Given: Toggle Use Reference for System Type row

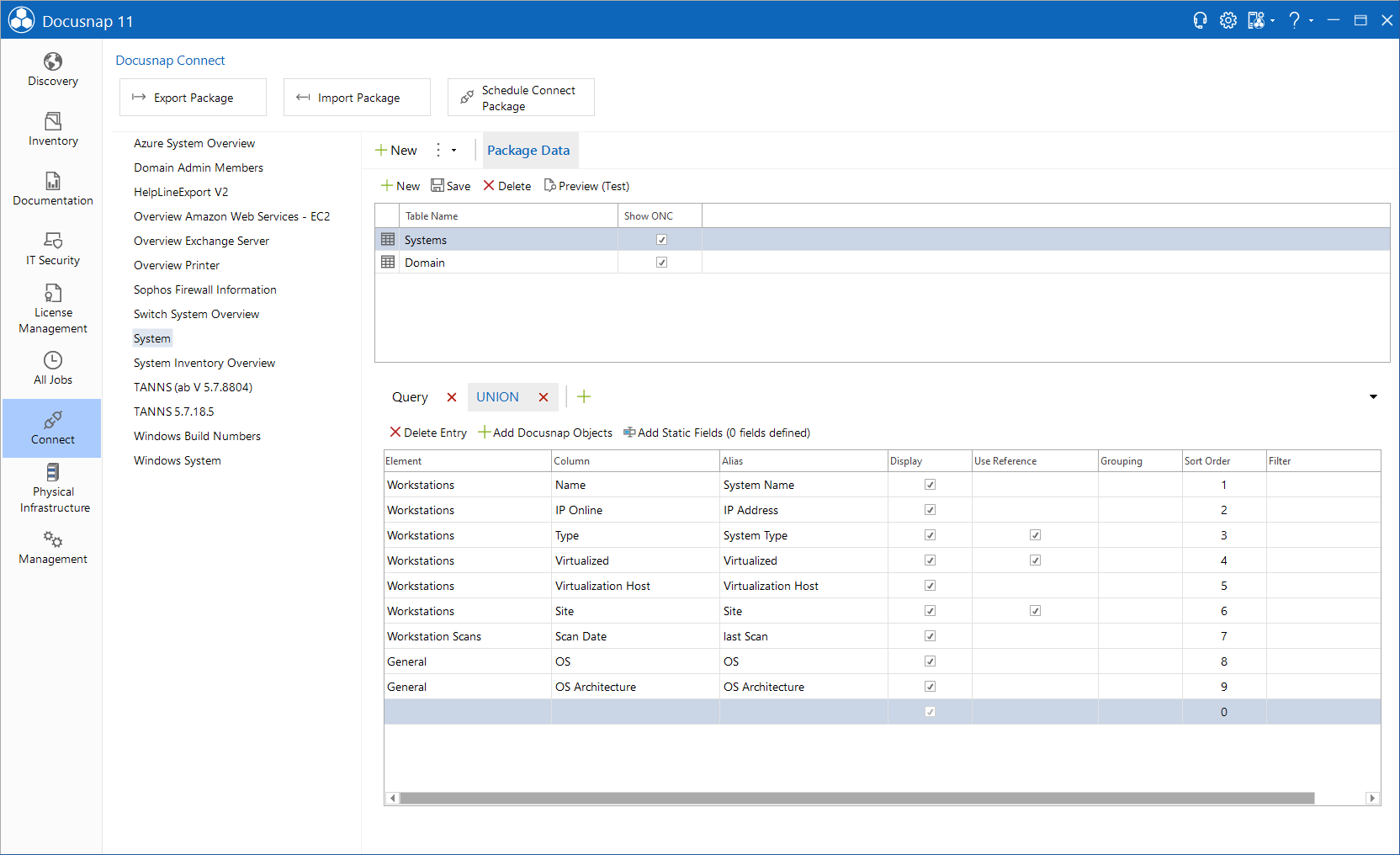Looking at the screenshot, I should pos(1035,535).
